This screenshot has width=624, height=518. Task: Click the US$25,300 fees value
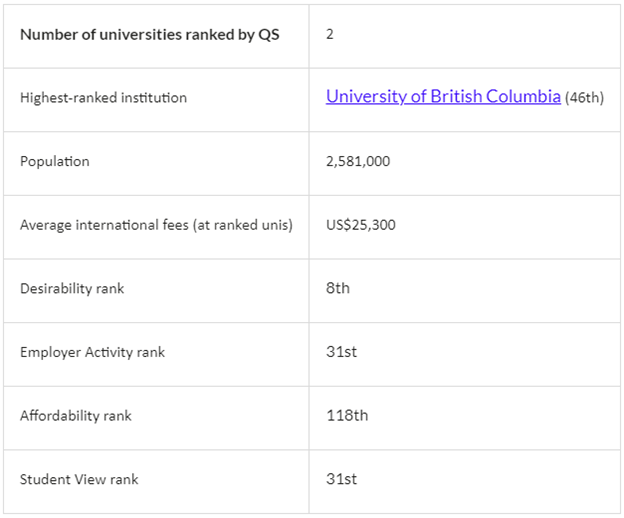(x=360, y=225)
